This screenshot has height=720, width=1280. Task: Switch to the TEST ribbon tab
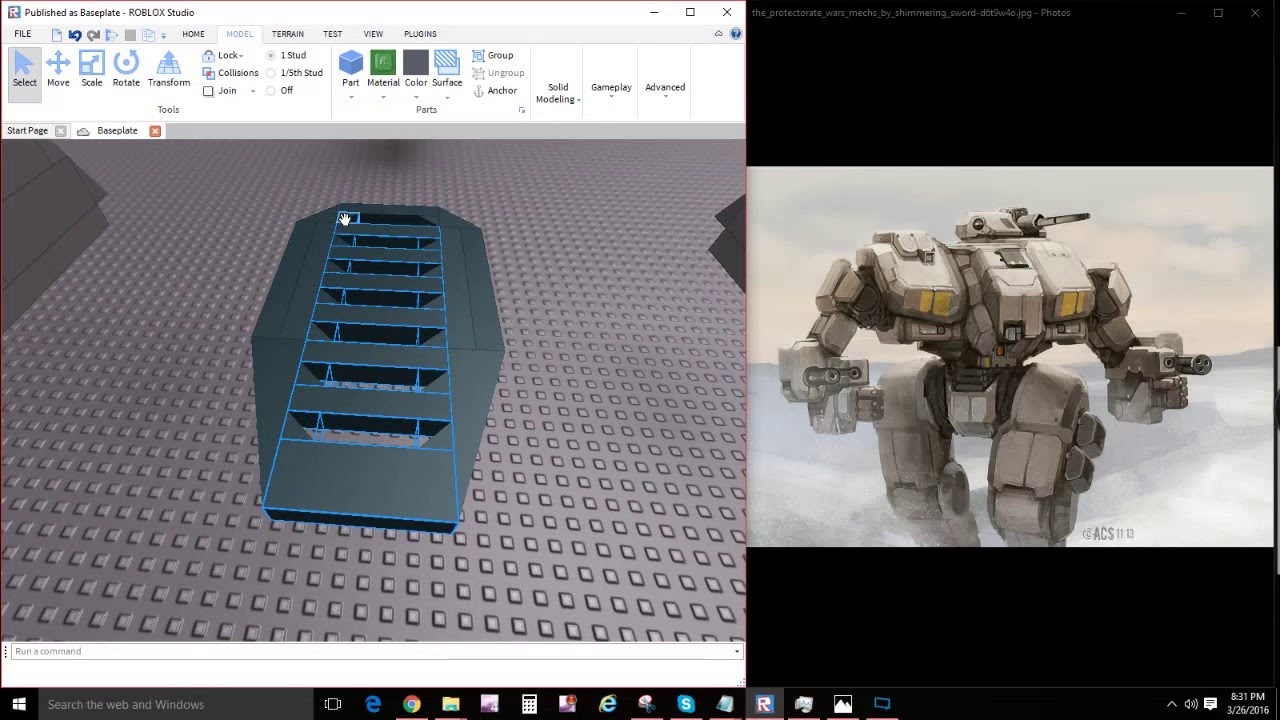[333, 34]
